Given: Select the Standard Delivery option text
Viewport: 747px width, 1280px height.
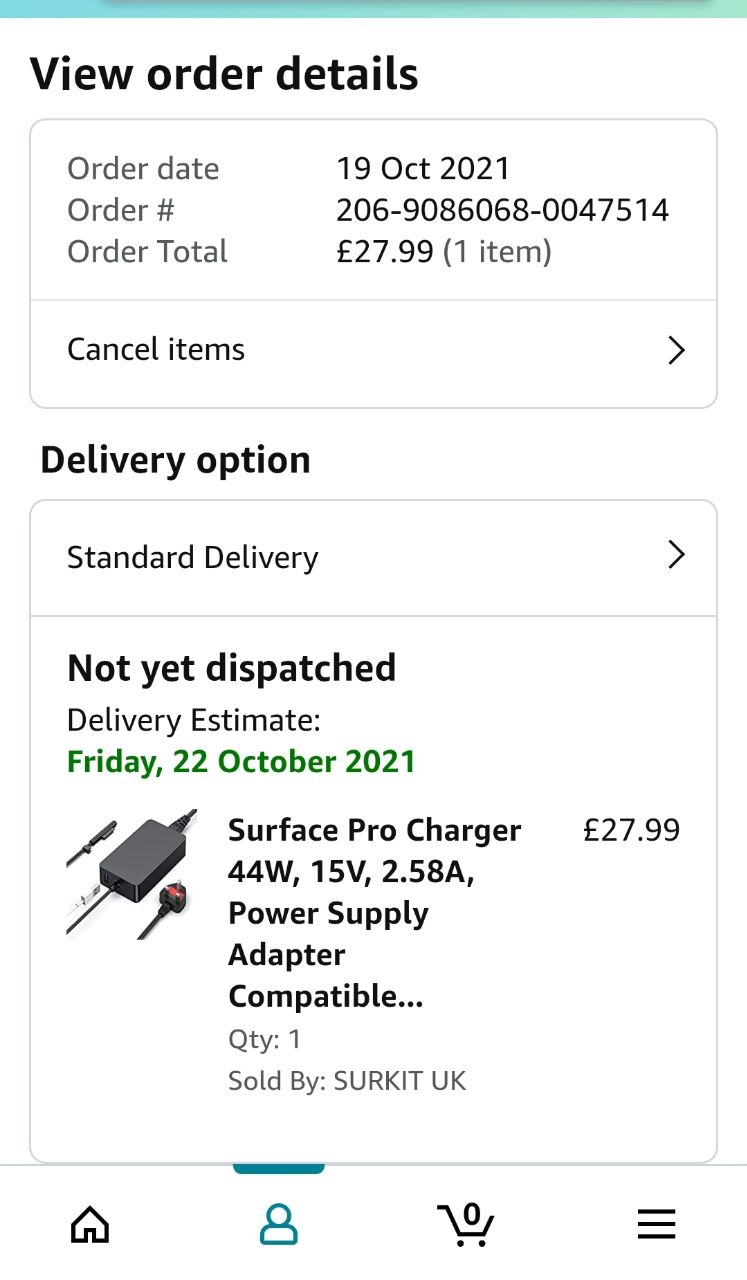Looking at the screenshot, I should (x=192, y=557).
